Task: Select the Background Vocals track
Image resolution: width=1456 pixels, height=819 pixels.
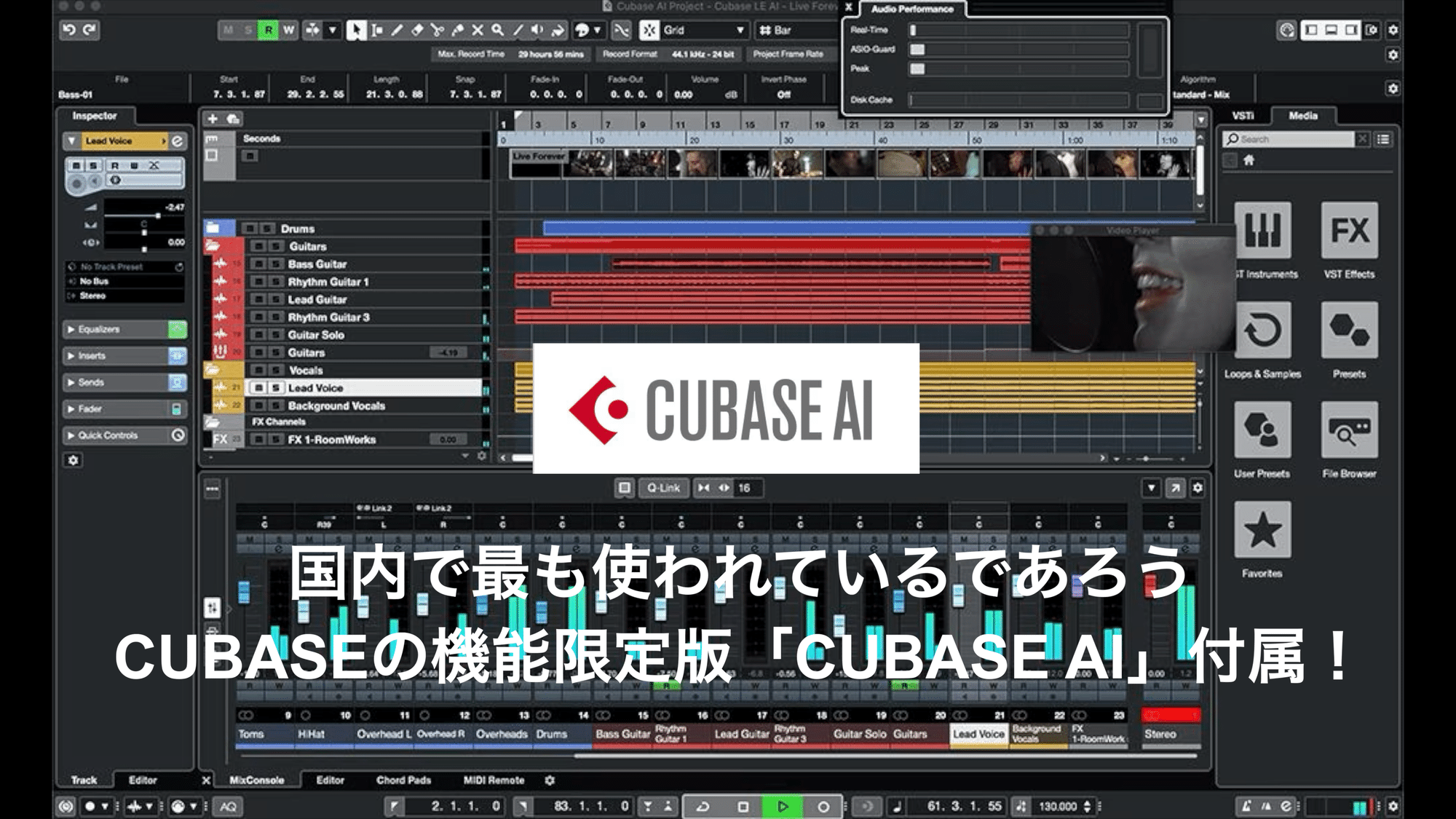Action: tap(336, 406)
